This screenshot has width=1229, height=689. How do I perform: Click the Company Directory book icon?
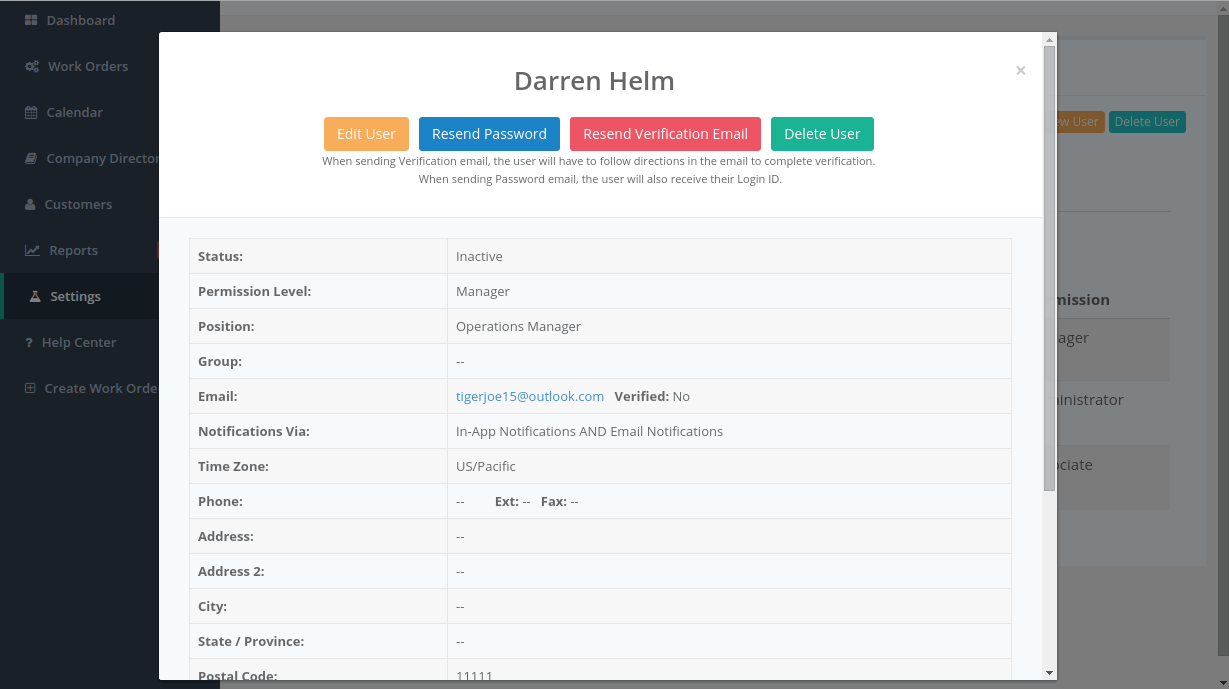(31, 158)
